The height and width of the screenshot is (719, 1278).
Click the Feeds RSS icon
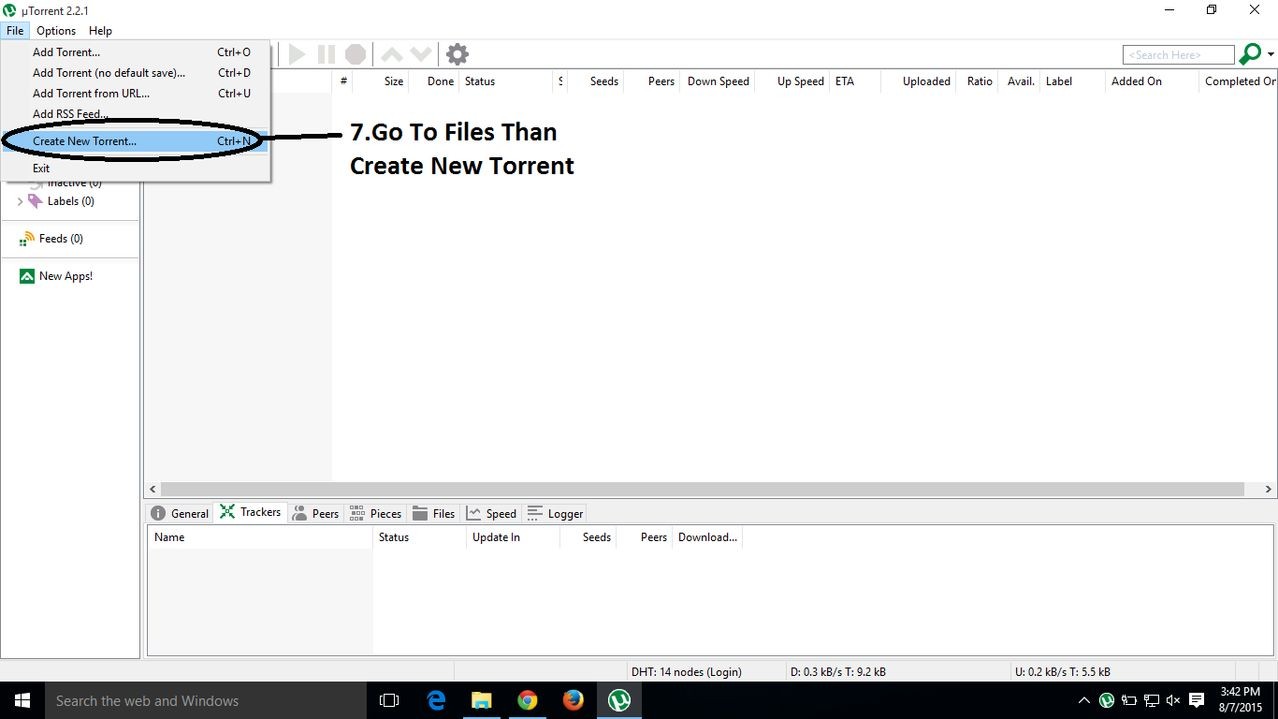[x=27, y=239]
